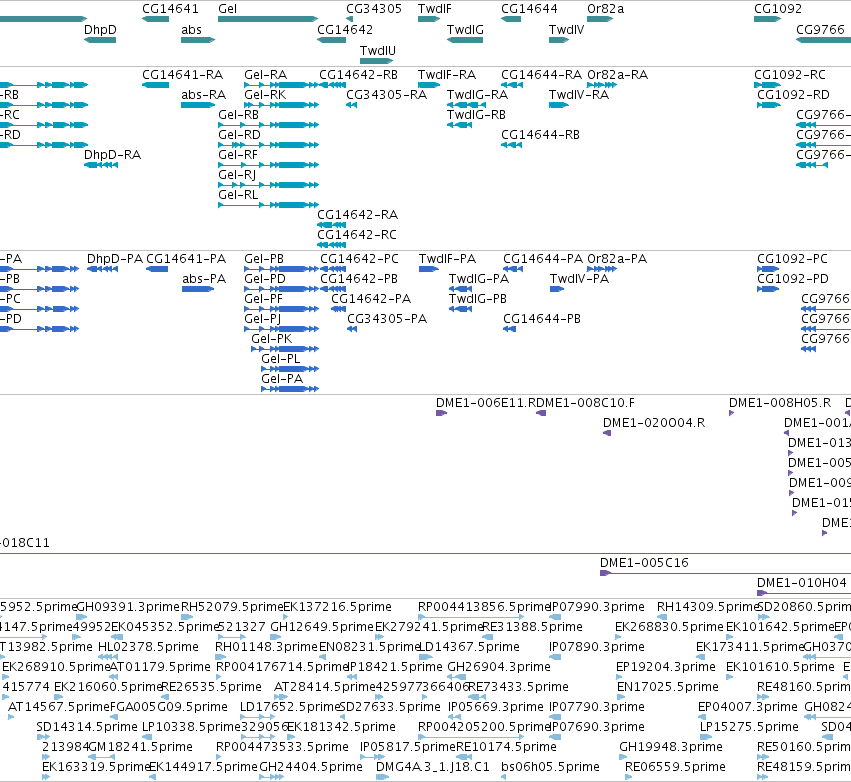
Task: Select the TwdlV-PA protein label
Action: 580,279
